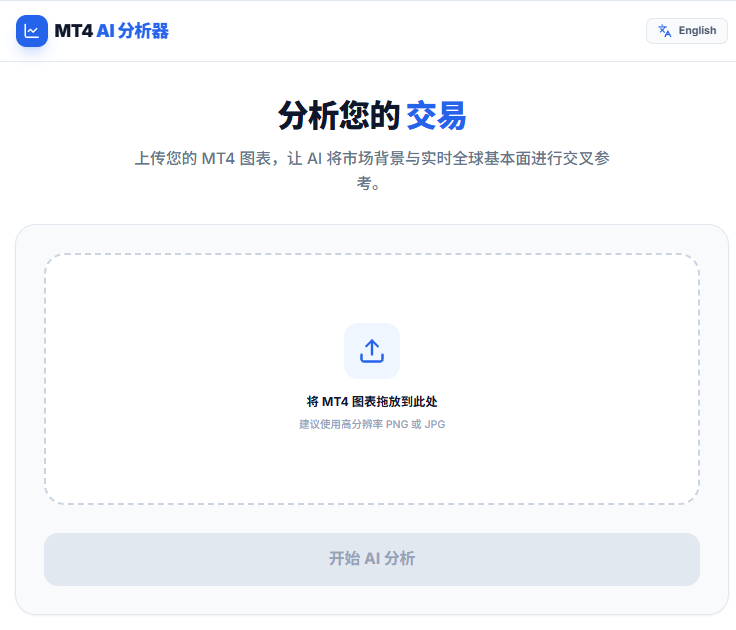This screenshot has height=630, width=736.
Task: Click the 建议使用高分辨率 PNG 或 JPG hint
Action: tap(372, 424)
